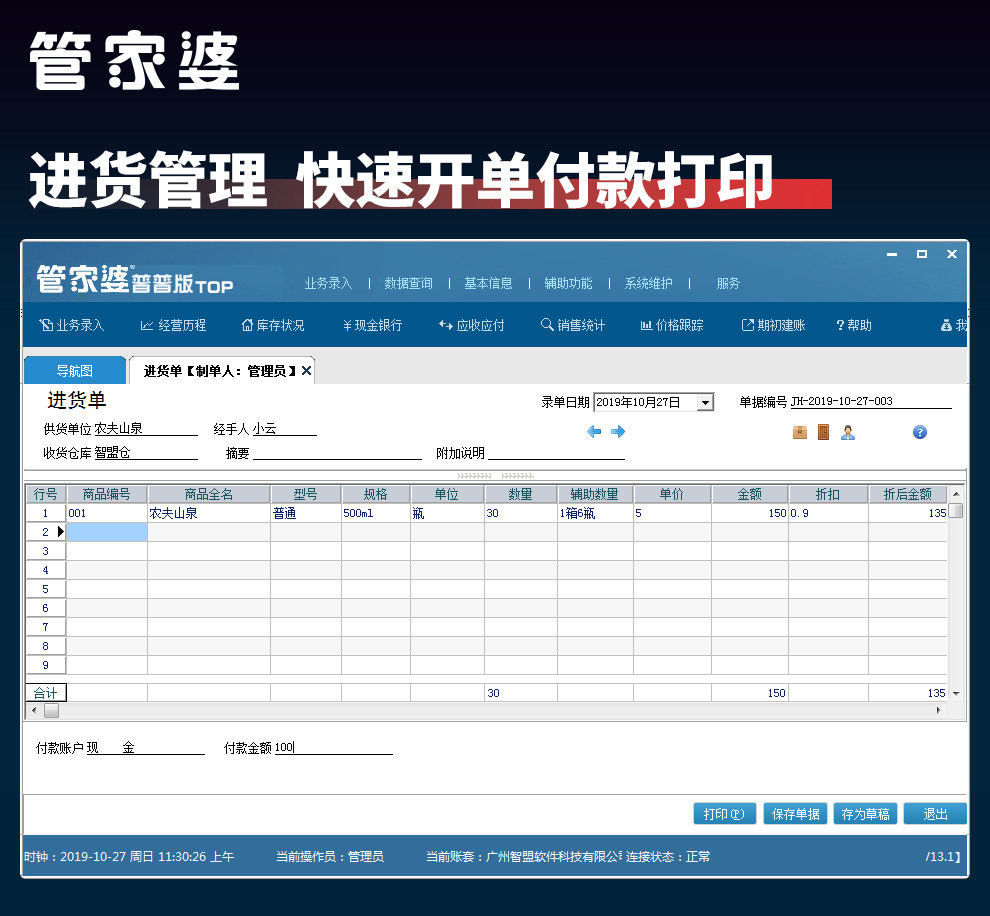Open the 辅助功能 menu
The width and height of the screenshot is (990, 916).
coord(568,283)
